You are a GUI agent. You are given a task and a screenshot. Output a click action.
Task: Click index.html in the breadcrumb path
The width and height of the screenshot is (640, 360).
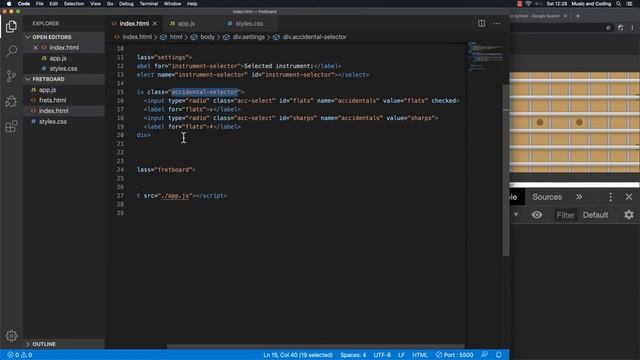tap(137, 37)
